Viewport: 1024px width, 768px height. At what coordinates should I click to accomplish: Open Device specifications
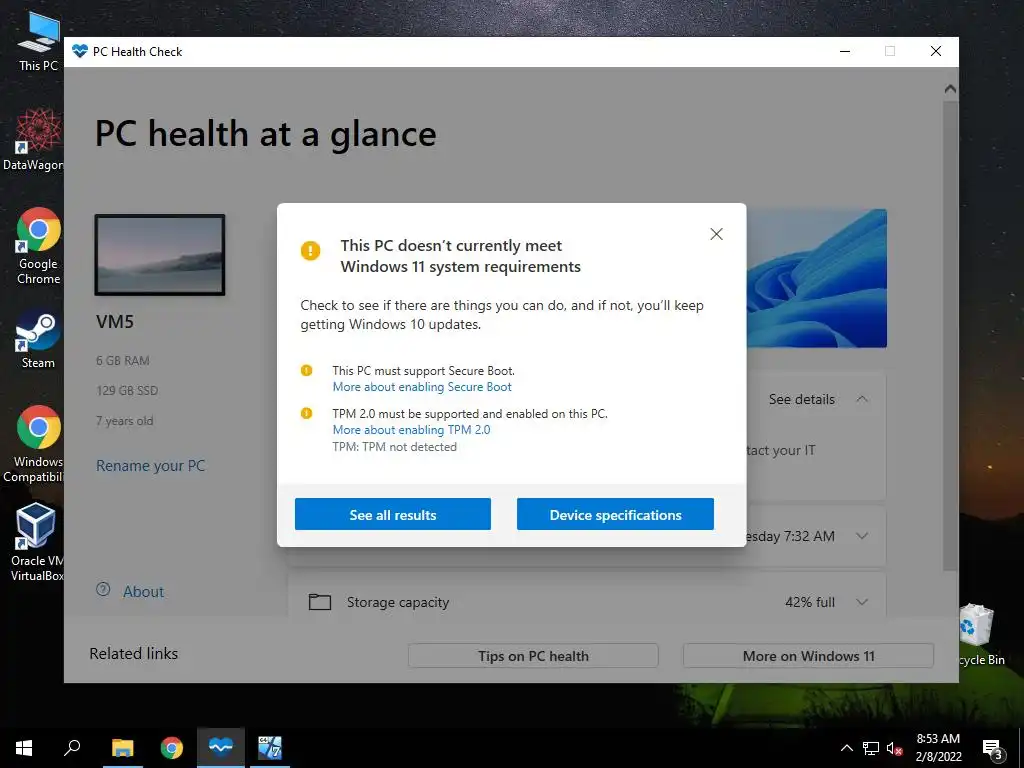pos(615,515)
